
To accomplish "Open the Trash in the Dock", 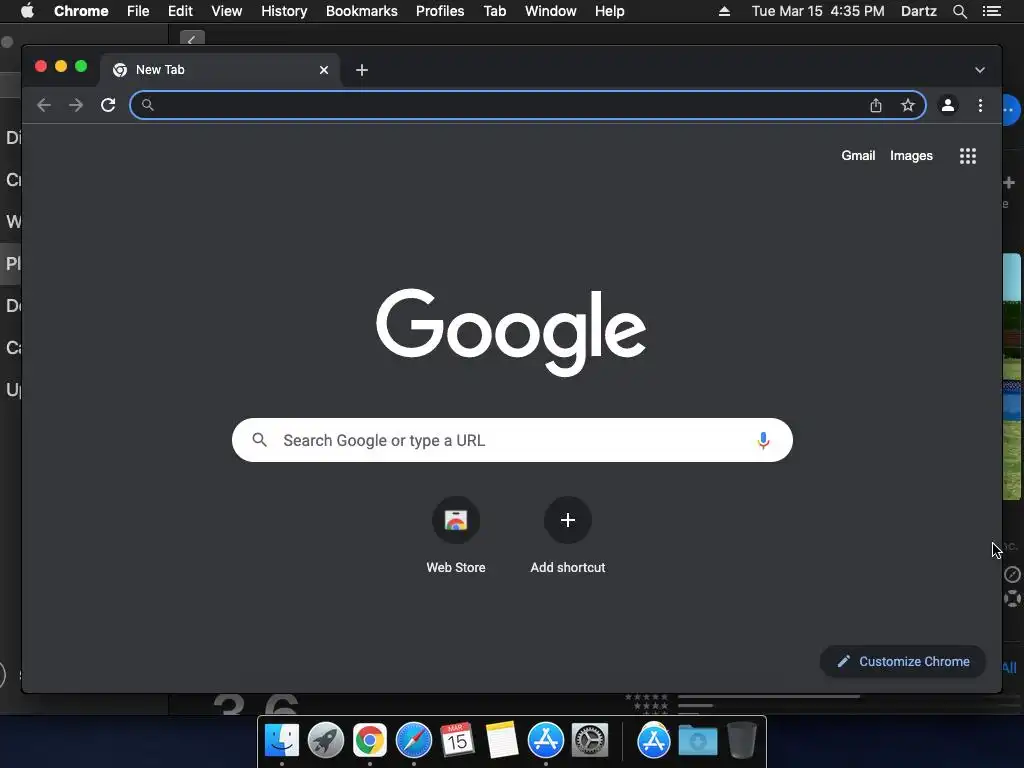I will (742, 741).
